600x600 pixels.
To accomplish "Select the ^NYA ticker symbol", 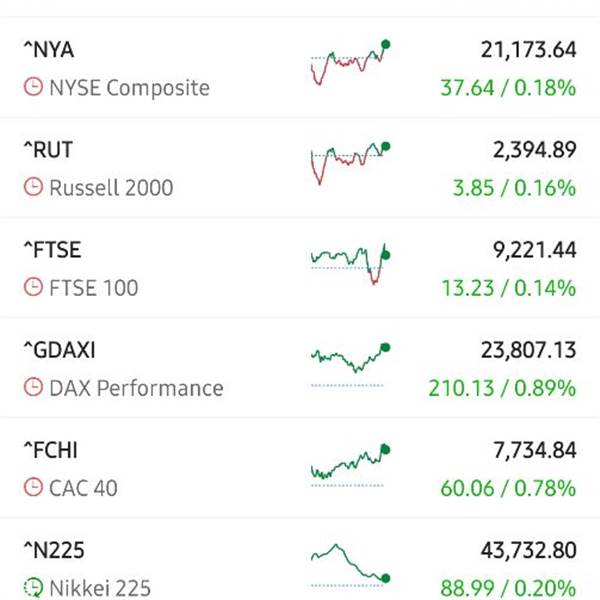I will pyautogui.click(x=49, y=50).
